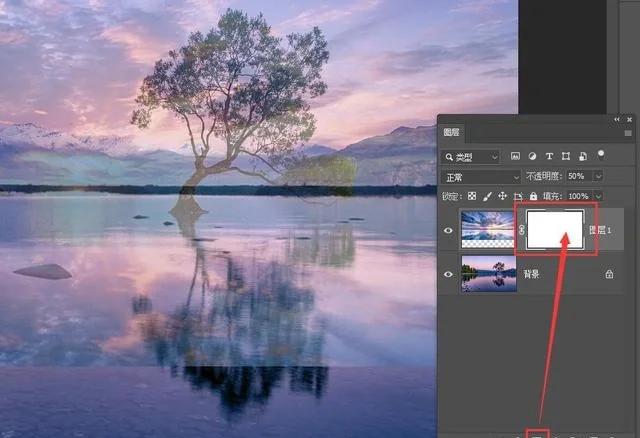Viewport: 640px width, 438px height.
Task: Click the pixel layer filter icon
Action: (x=515, y=157)
